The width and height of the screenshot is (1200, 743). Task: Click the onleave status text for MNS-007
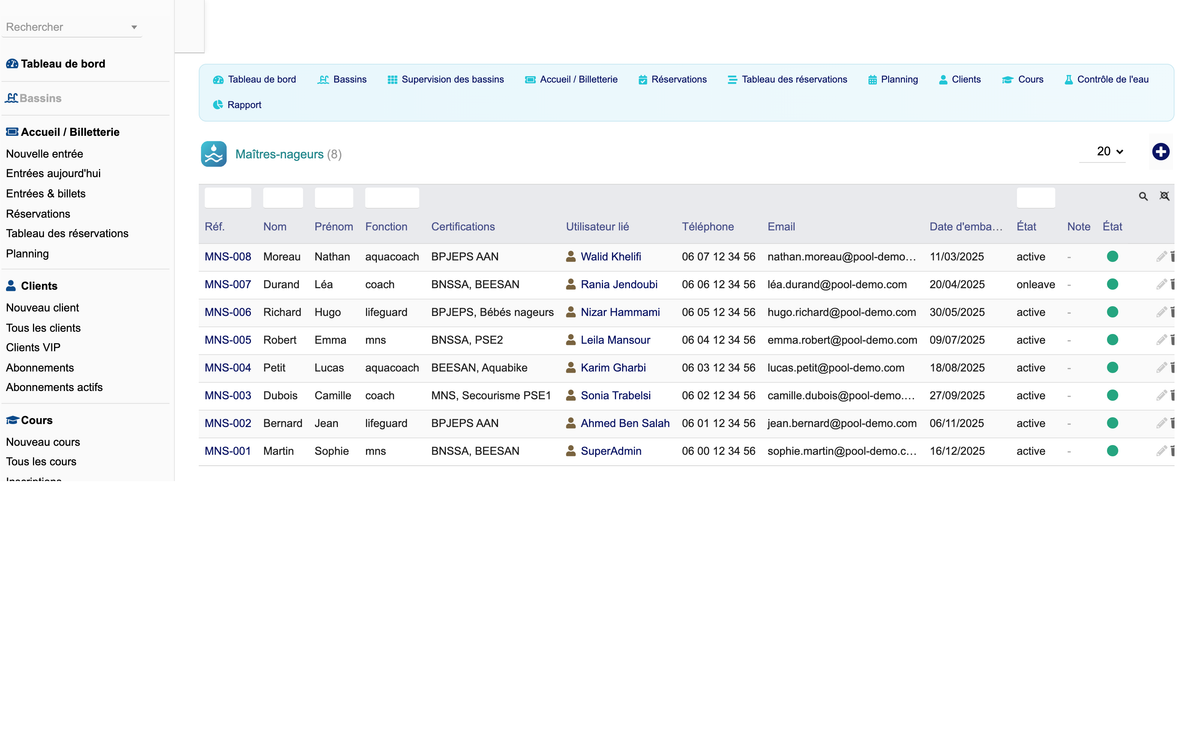(x=1036, y=285)
